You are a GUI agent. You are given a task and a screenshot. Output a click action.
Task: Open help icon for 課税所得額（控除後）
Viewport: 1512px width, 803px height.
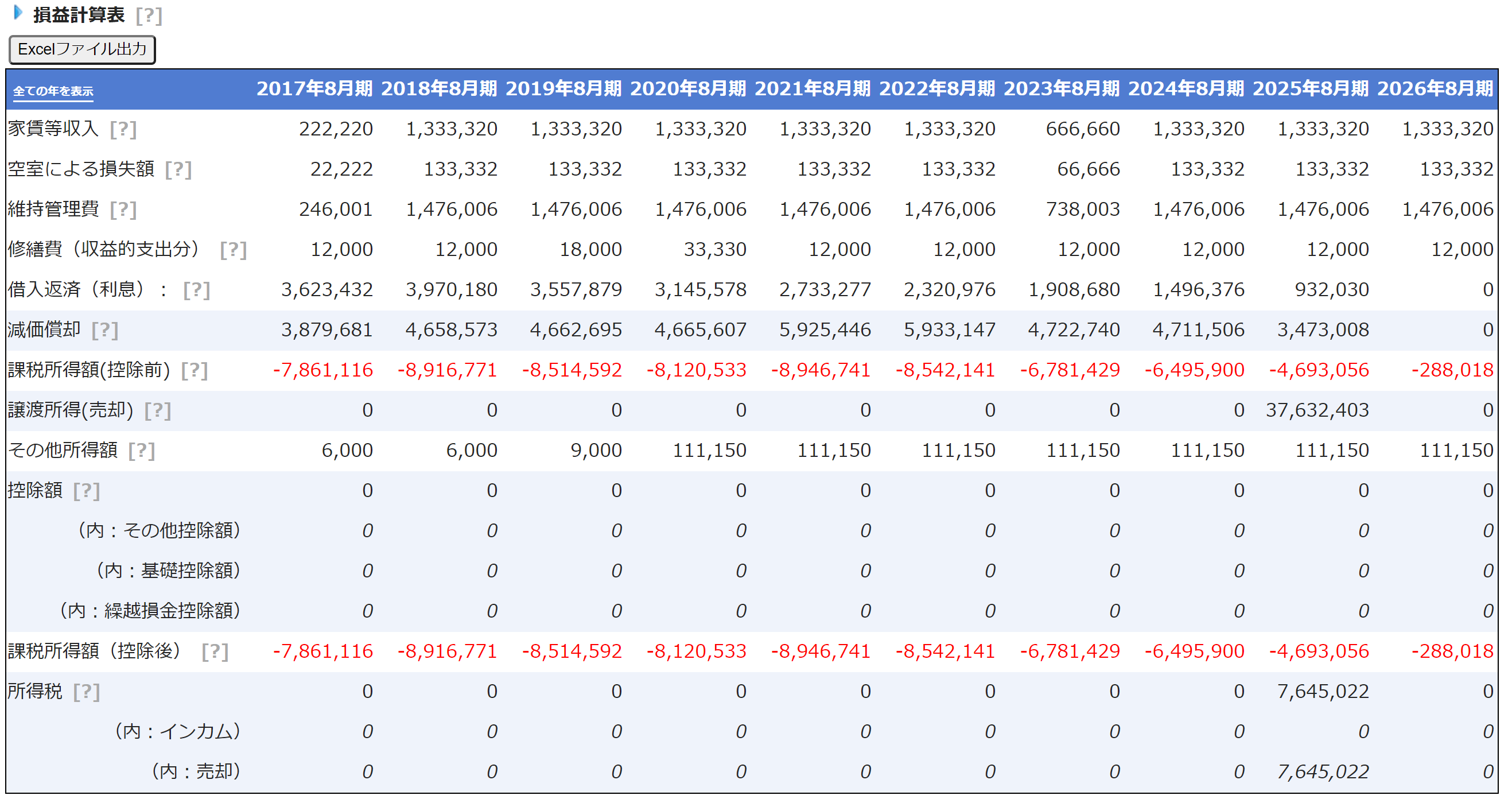[x=215, y=651]
